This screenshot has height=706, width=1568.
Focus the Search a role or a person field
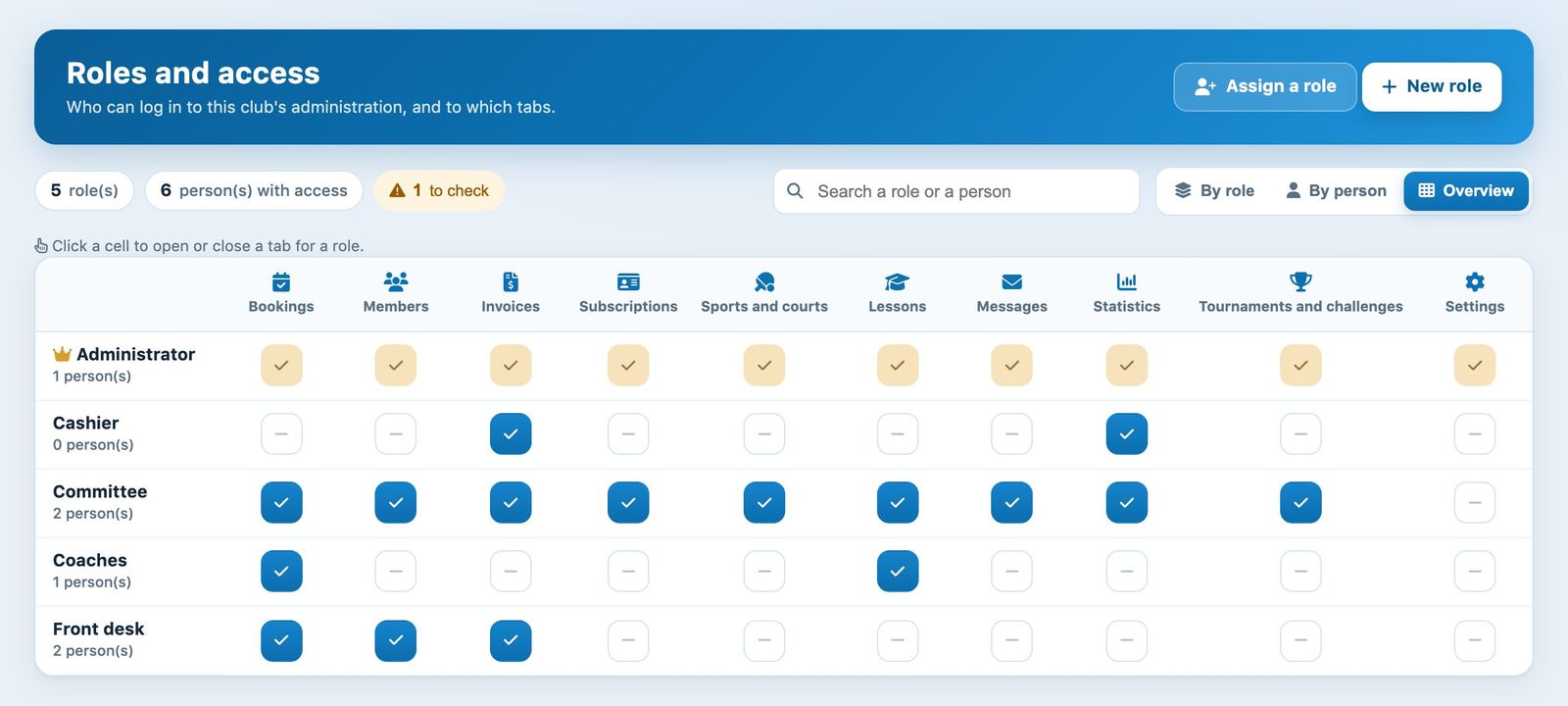click(x=956, y=191)
